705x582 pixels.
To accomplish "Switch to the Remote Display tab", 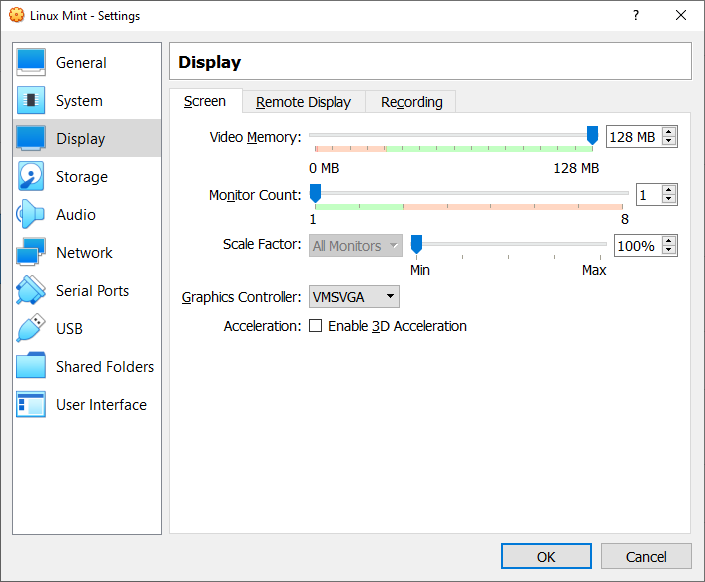I will tap(303, 102).
